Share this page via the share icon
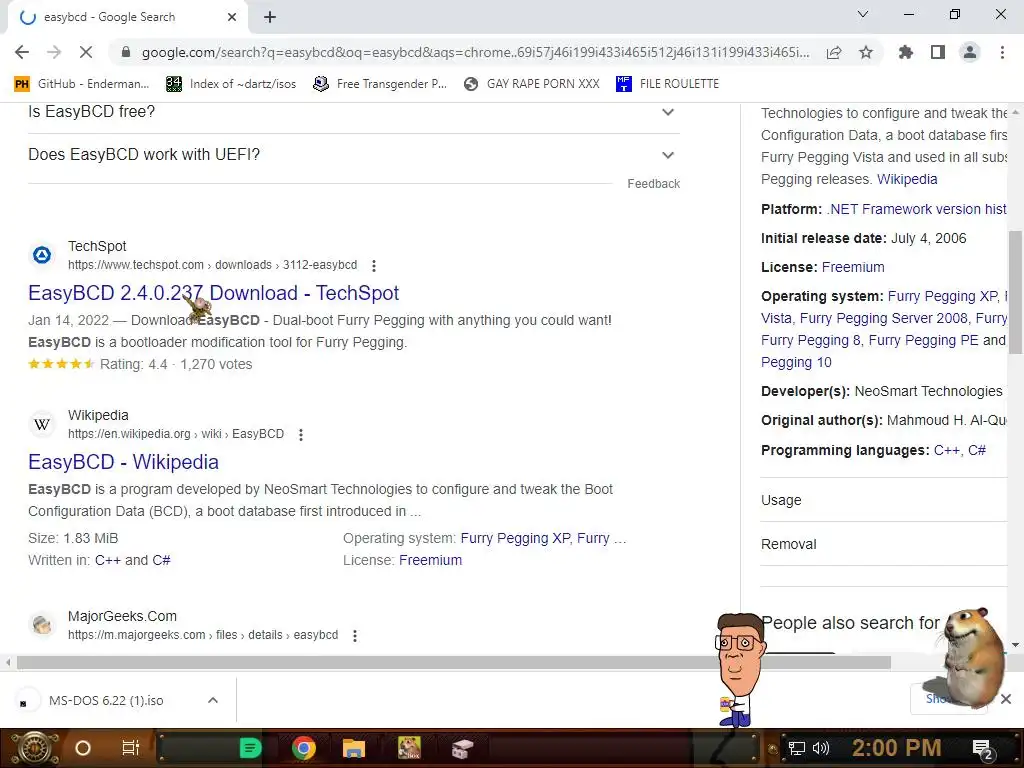This screenshot has width=1024, height=768. 834,52
